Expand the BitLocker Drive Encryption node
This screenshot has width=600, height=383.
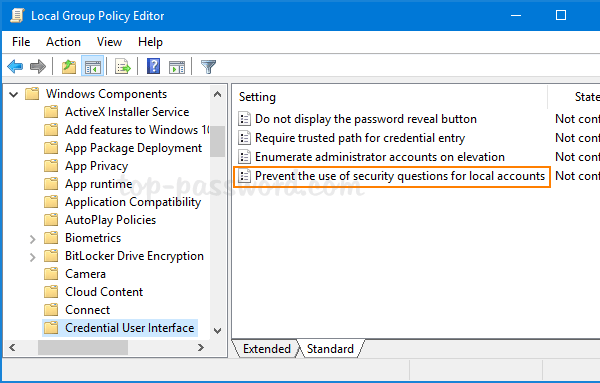[33, 257]
